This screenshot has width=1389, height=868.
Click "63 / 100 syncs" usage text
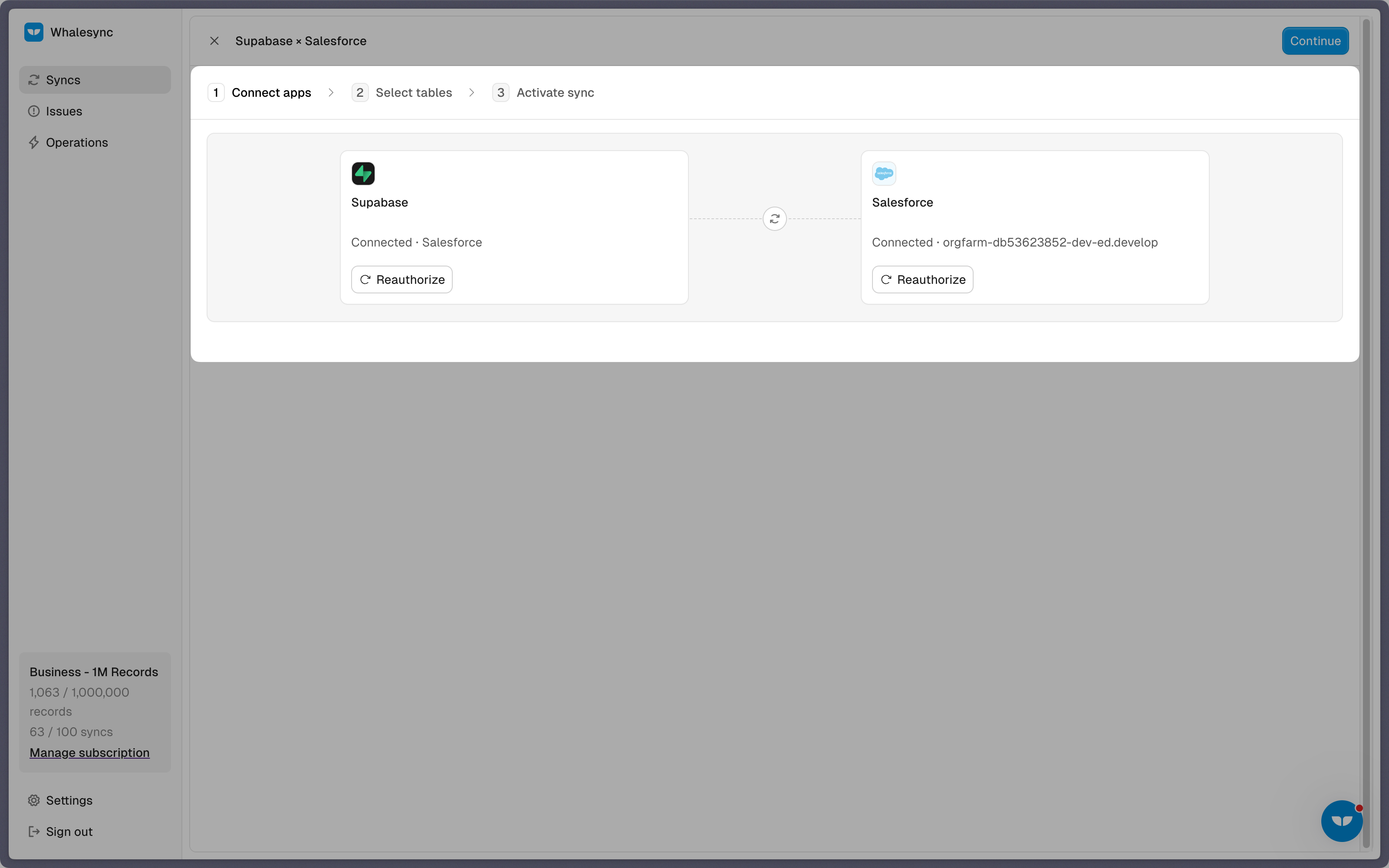point(71,732)
